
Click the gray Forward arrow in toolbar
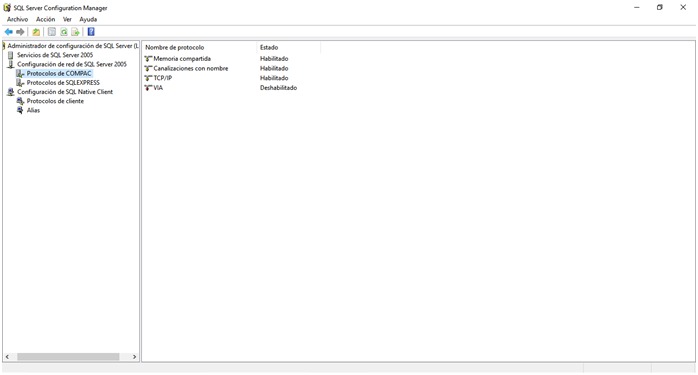20,32
